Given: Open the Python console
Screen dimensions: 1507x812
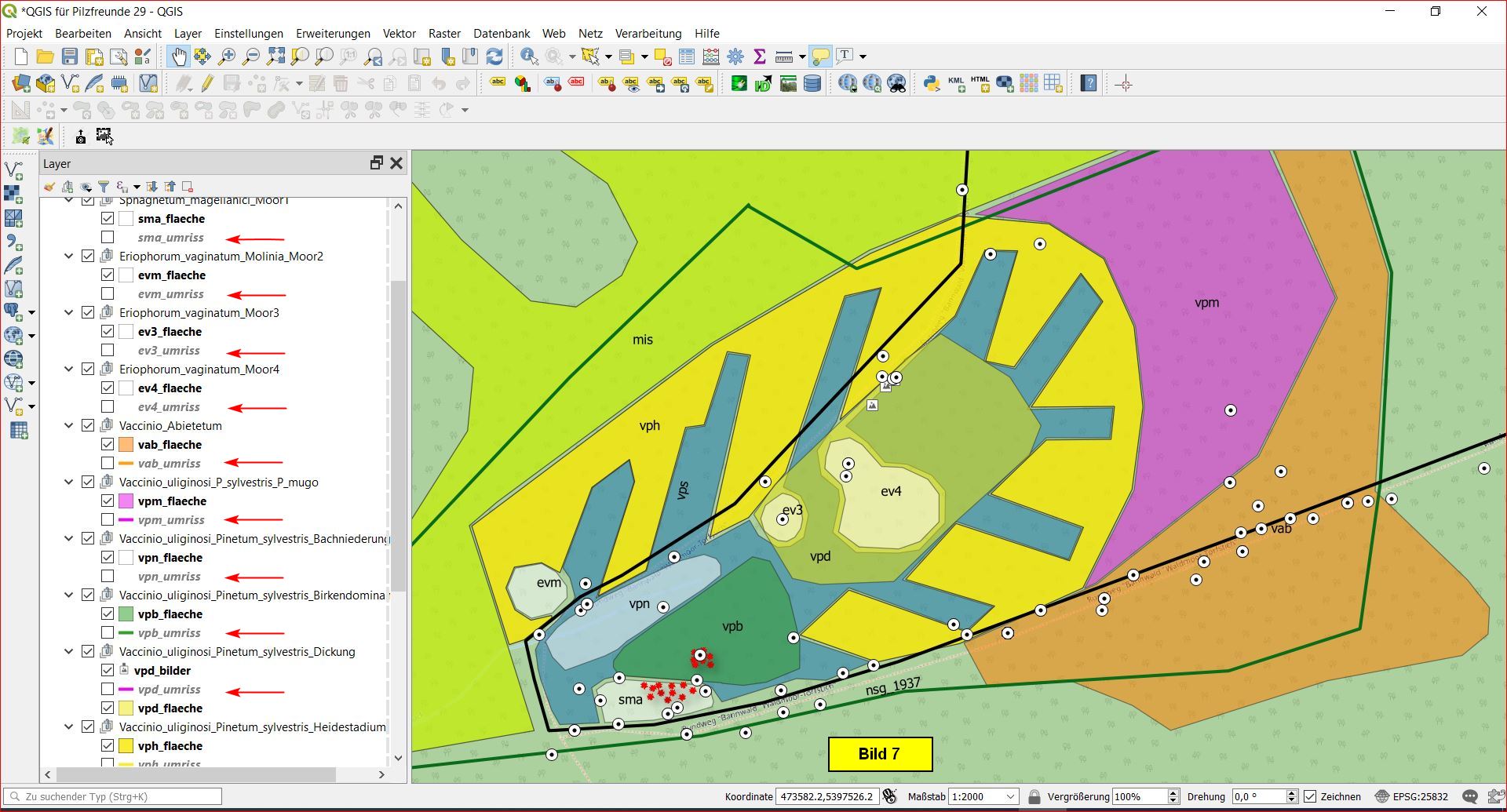Looking at the screenshot, I should tap(931, 83).
